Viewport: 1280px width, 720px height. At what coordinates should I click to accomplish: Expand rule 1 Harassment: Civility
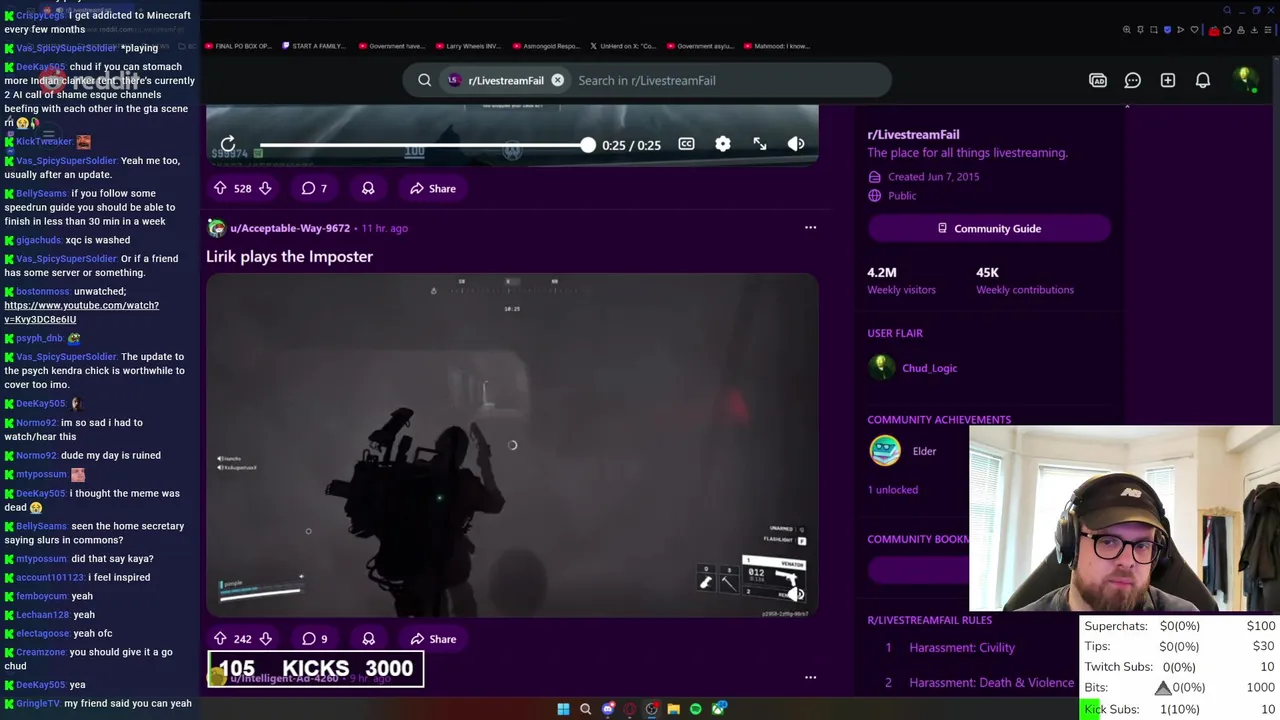(962, 648)
